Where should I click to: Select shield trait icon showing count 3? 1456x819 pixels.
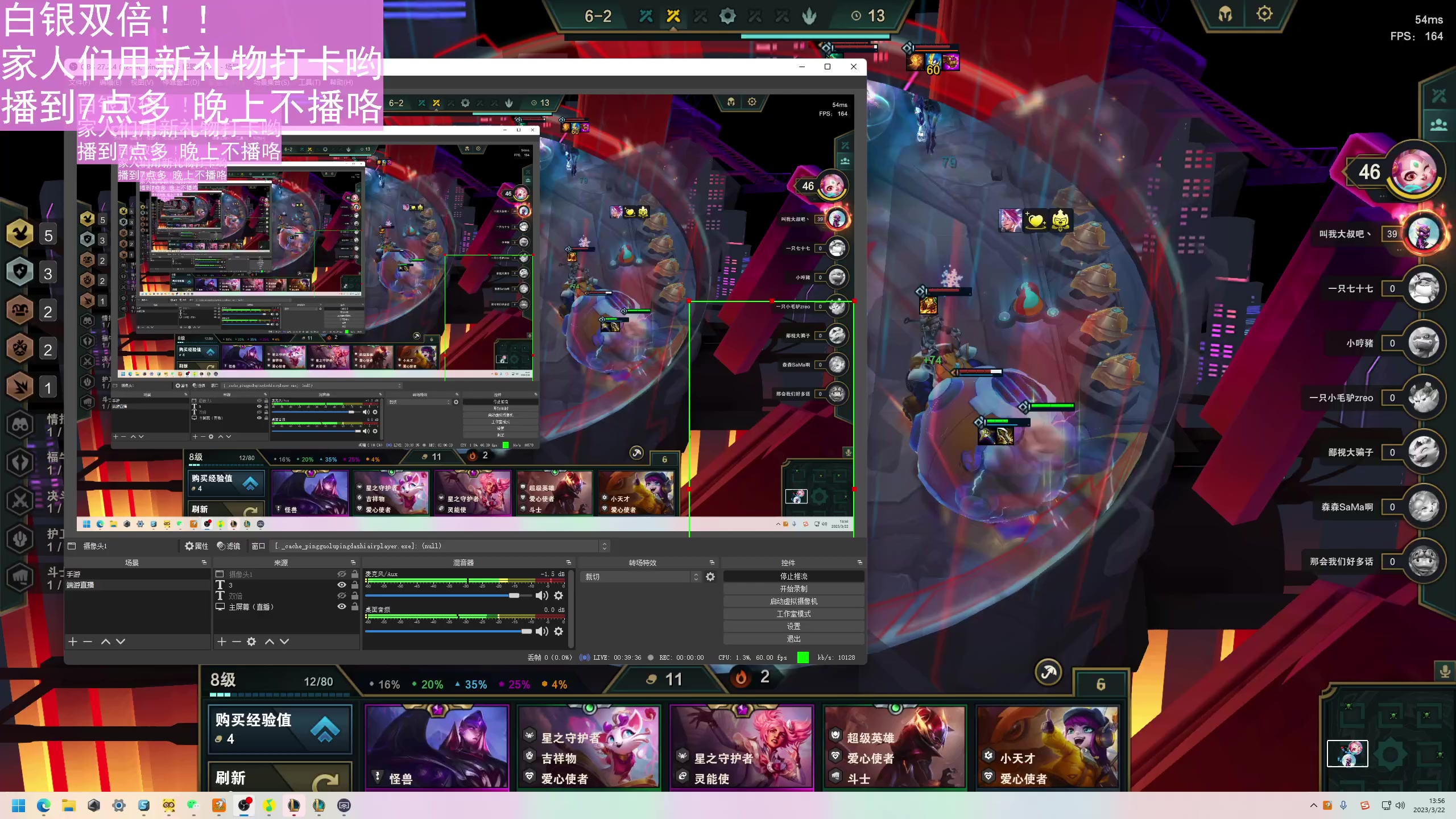point(20,272)
